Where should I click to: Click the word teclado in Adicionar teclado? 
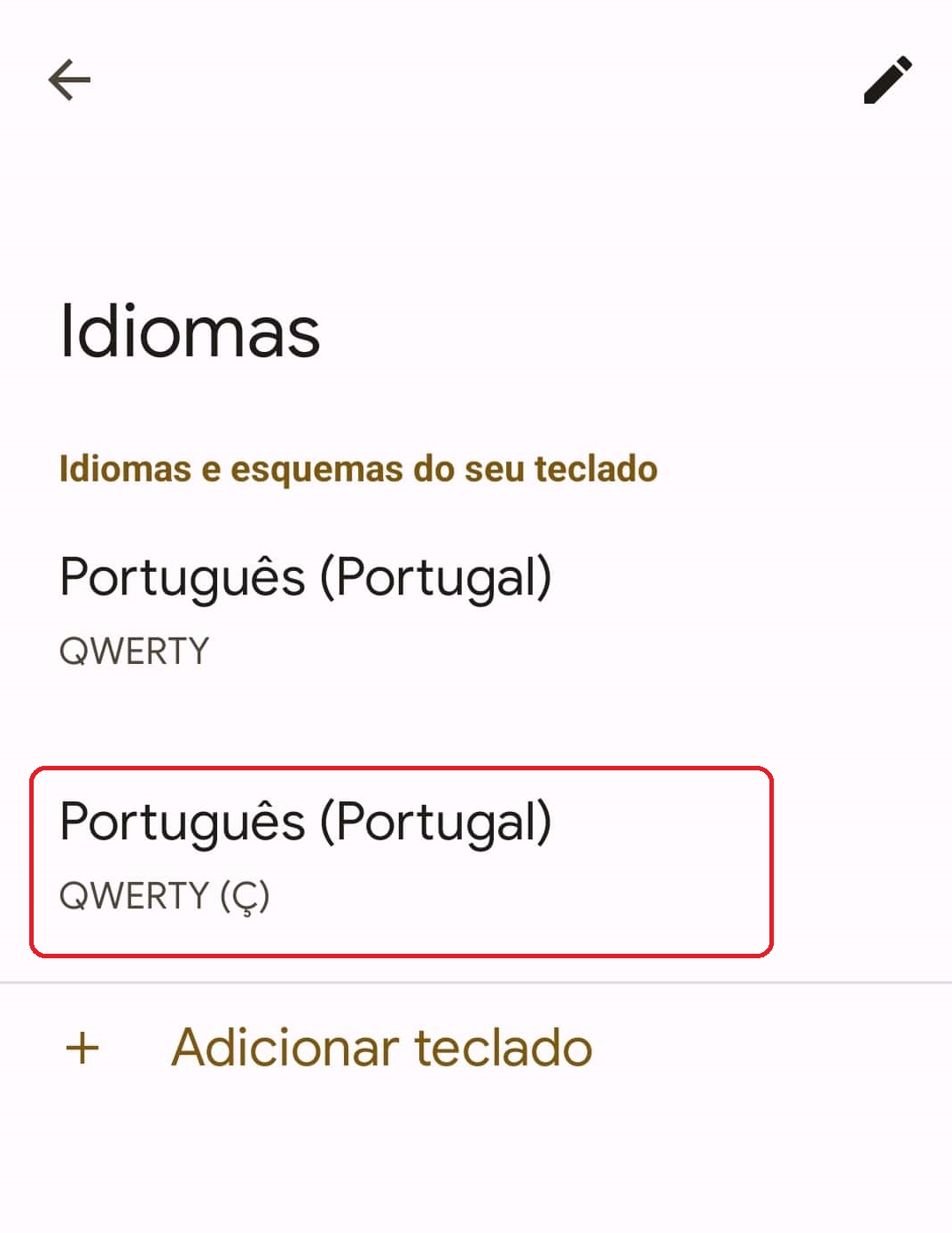click(503, 1048)
